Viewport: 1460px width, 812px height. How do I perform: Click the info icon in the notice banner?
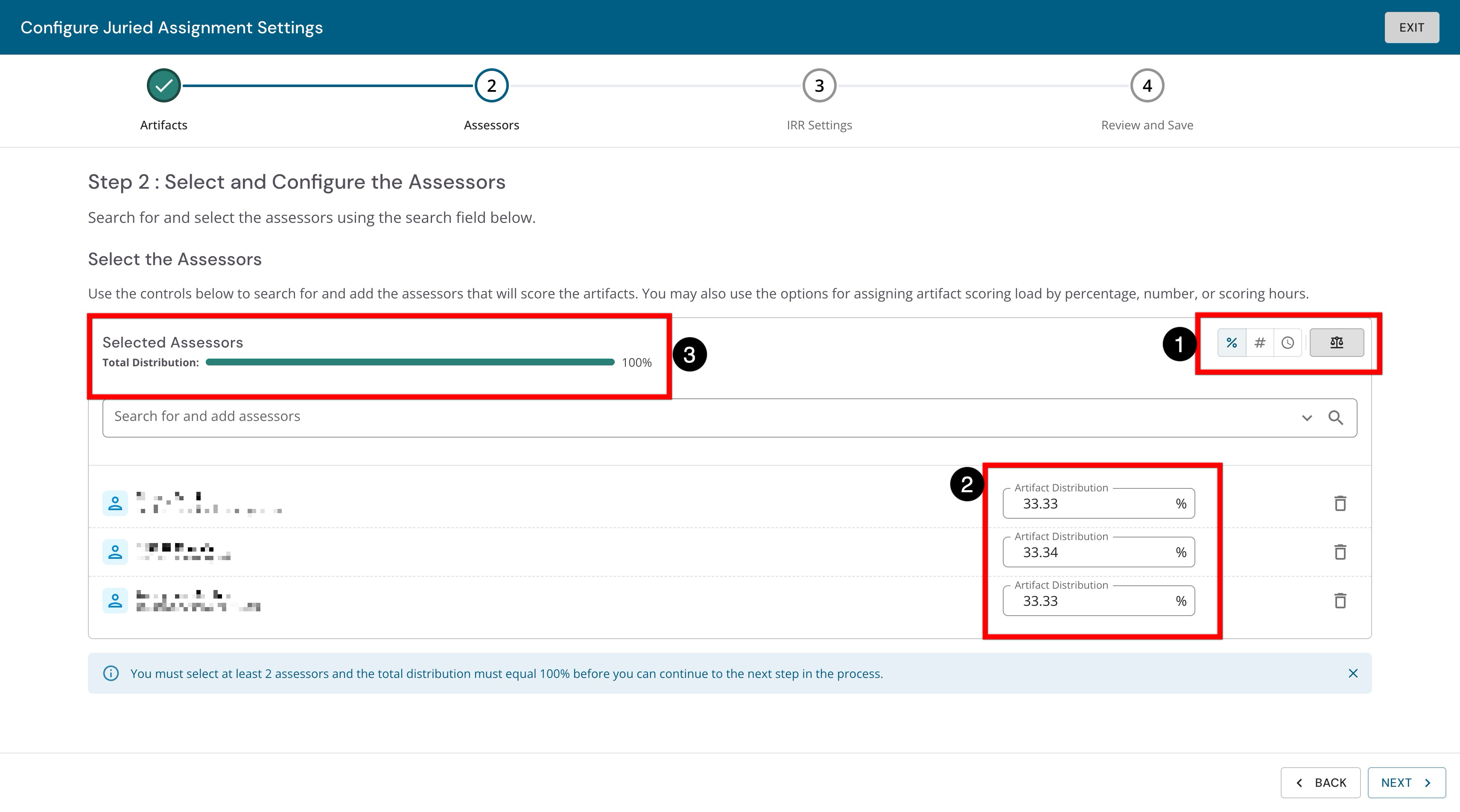(111, 673)
